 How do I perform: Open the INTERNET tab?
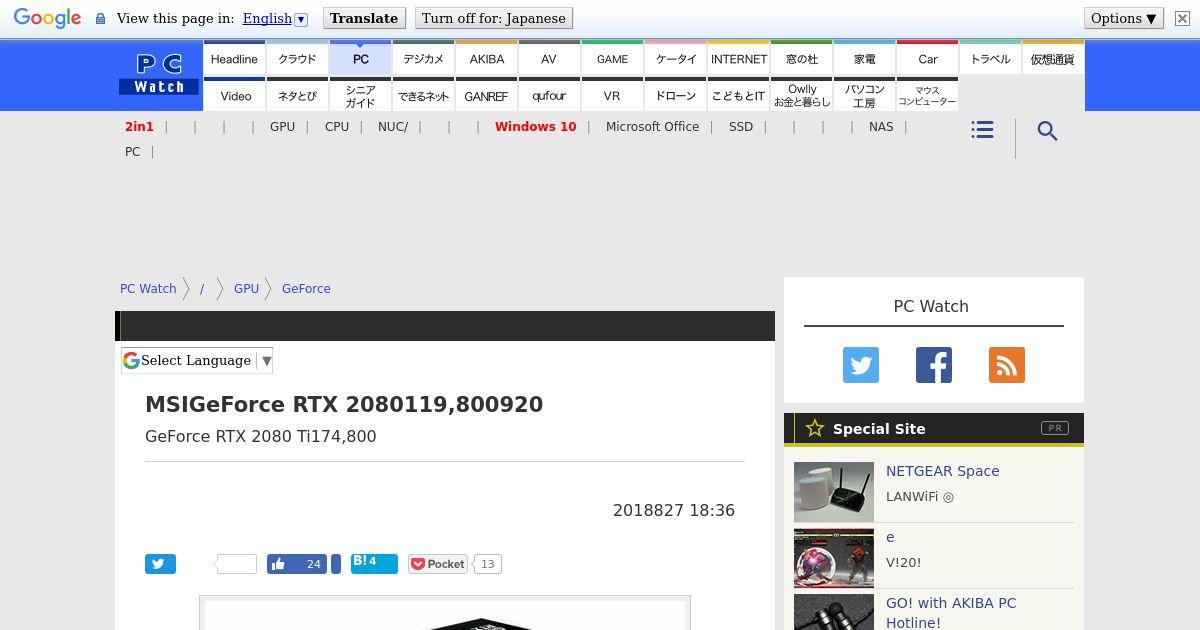coord(739,59)
